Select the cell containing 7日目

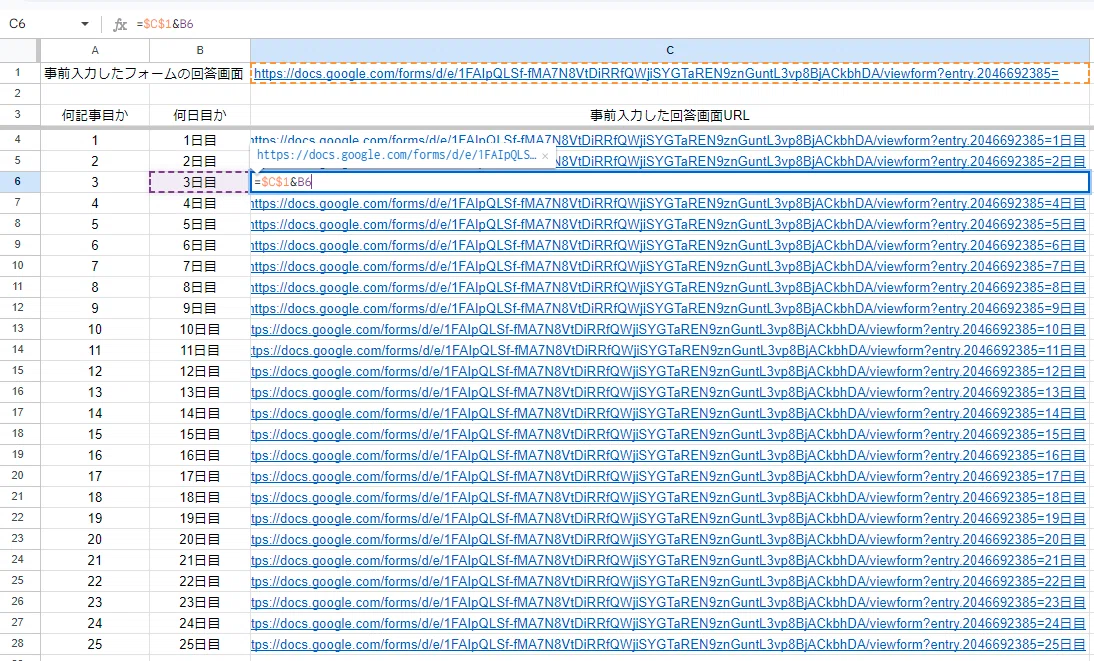[200, 267]
